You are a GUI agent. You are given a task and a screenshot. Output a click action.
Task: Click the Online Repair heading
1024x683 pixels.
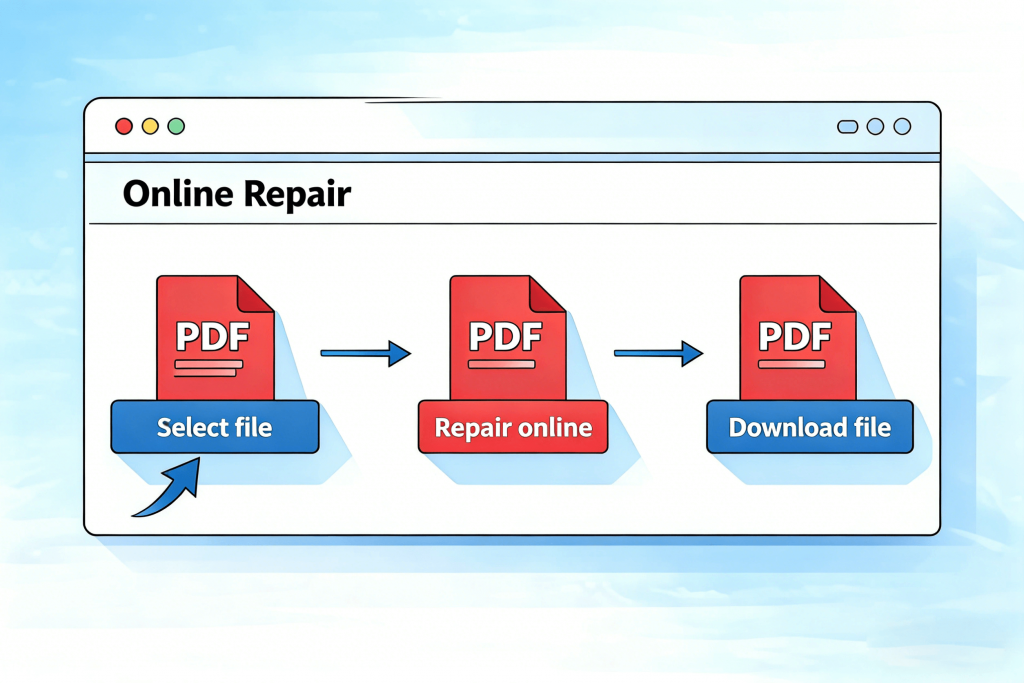tap(236, 193)
